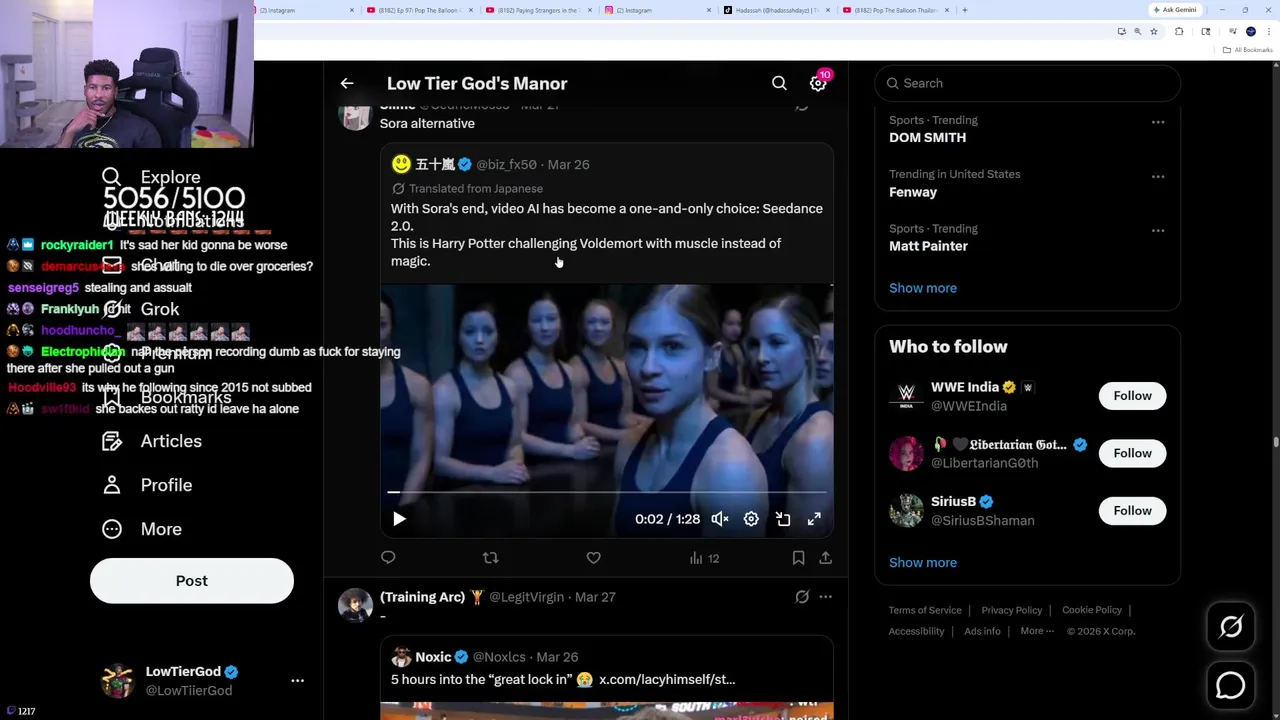Image resolution: width=1280 pixels, height=720 pixels.
Task: Share the Sora alternative post
Action: 825,558
